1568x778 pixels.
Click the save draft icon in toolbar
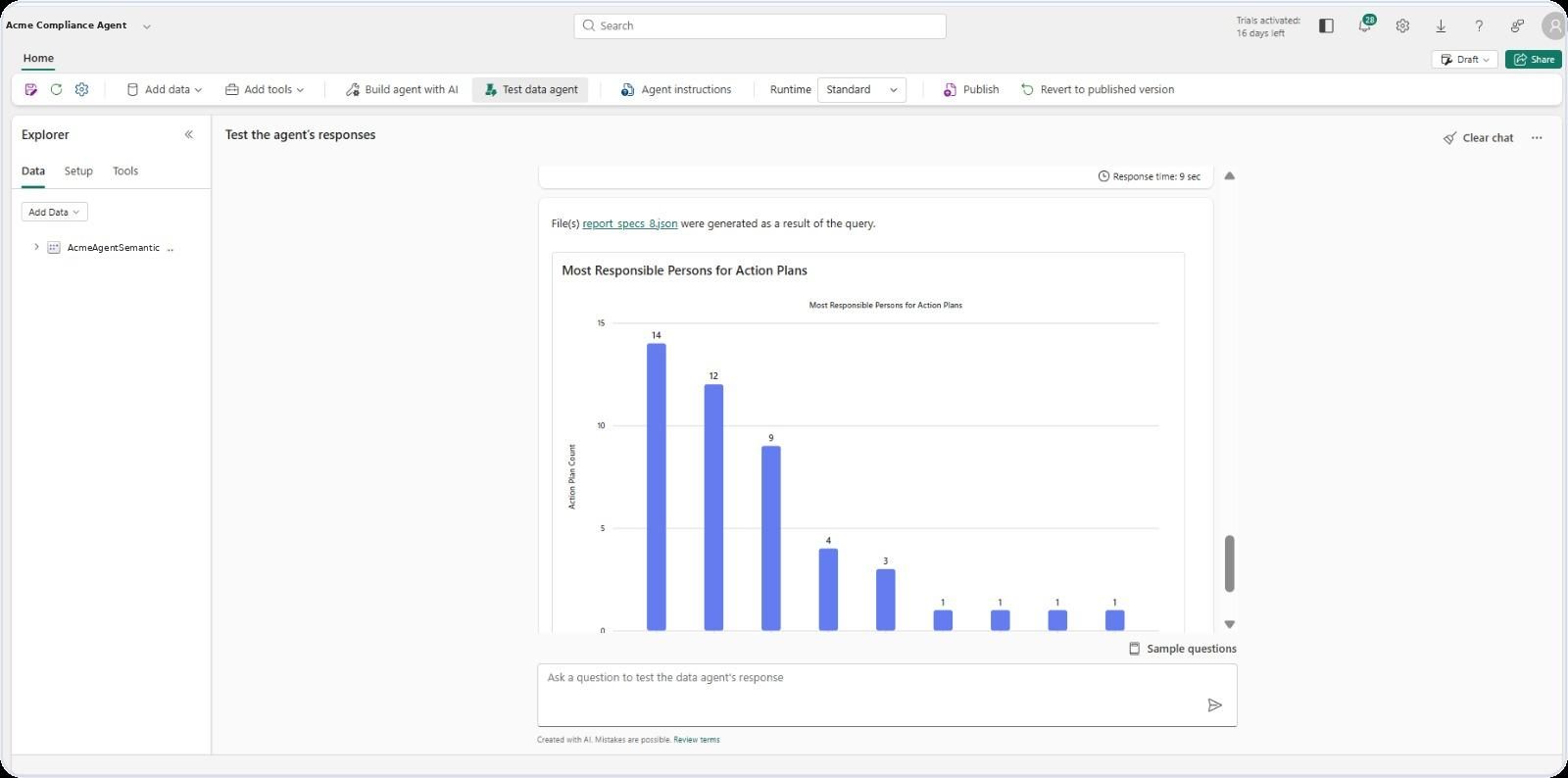[x=31, y=89]
